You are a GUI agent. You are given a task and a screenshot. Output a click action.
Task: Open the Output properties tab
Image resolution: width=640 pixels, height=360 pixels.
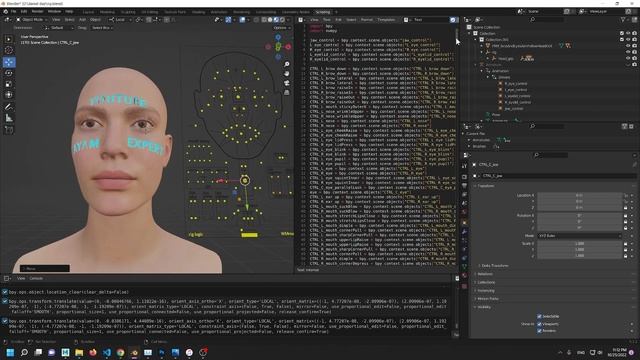(x=464, y=186)
